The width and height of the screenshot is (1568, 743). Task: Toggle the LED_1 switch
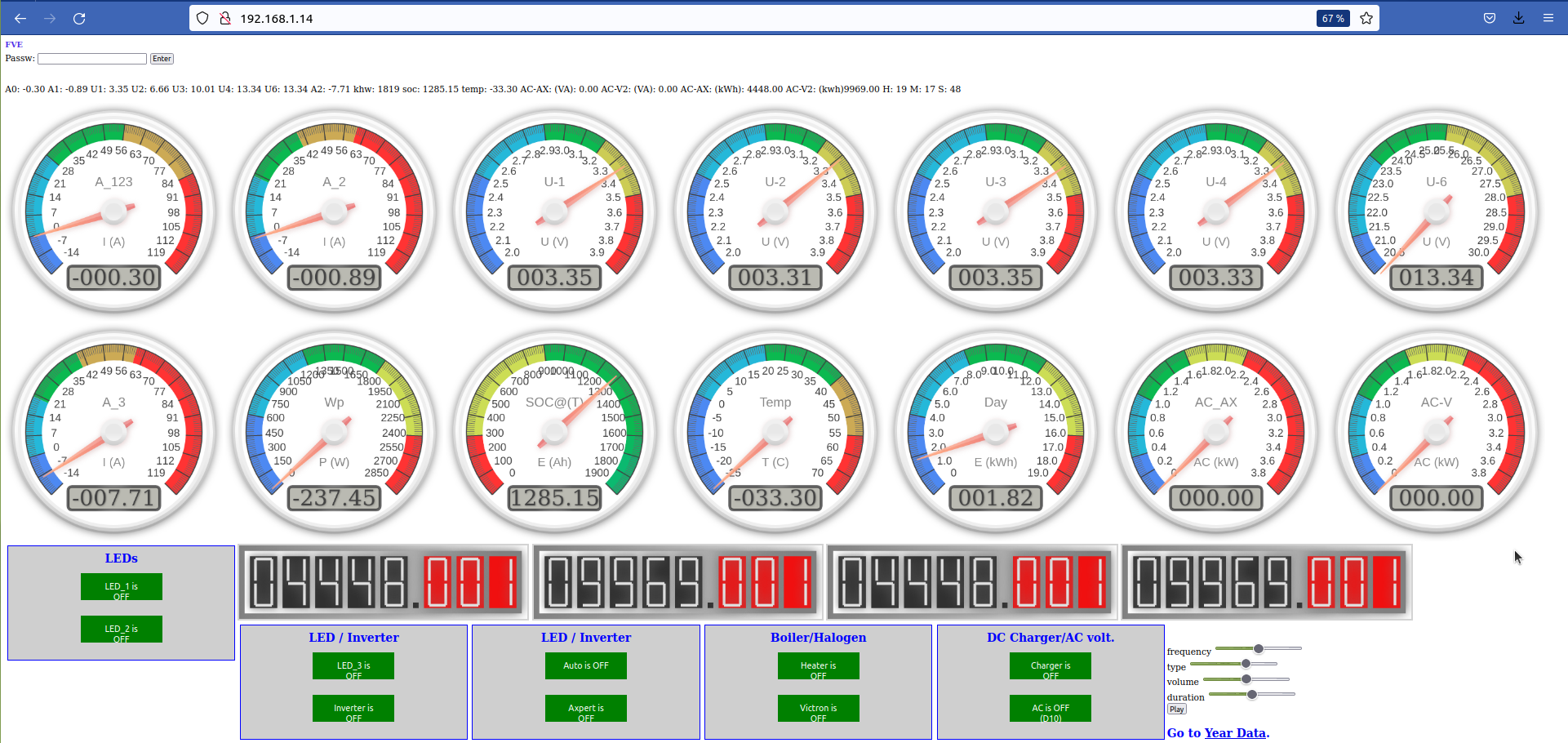point(121,587)
